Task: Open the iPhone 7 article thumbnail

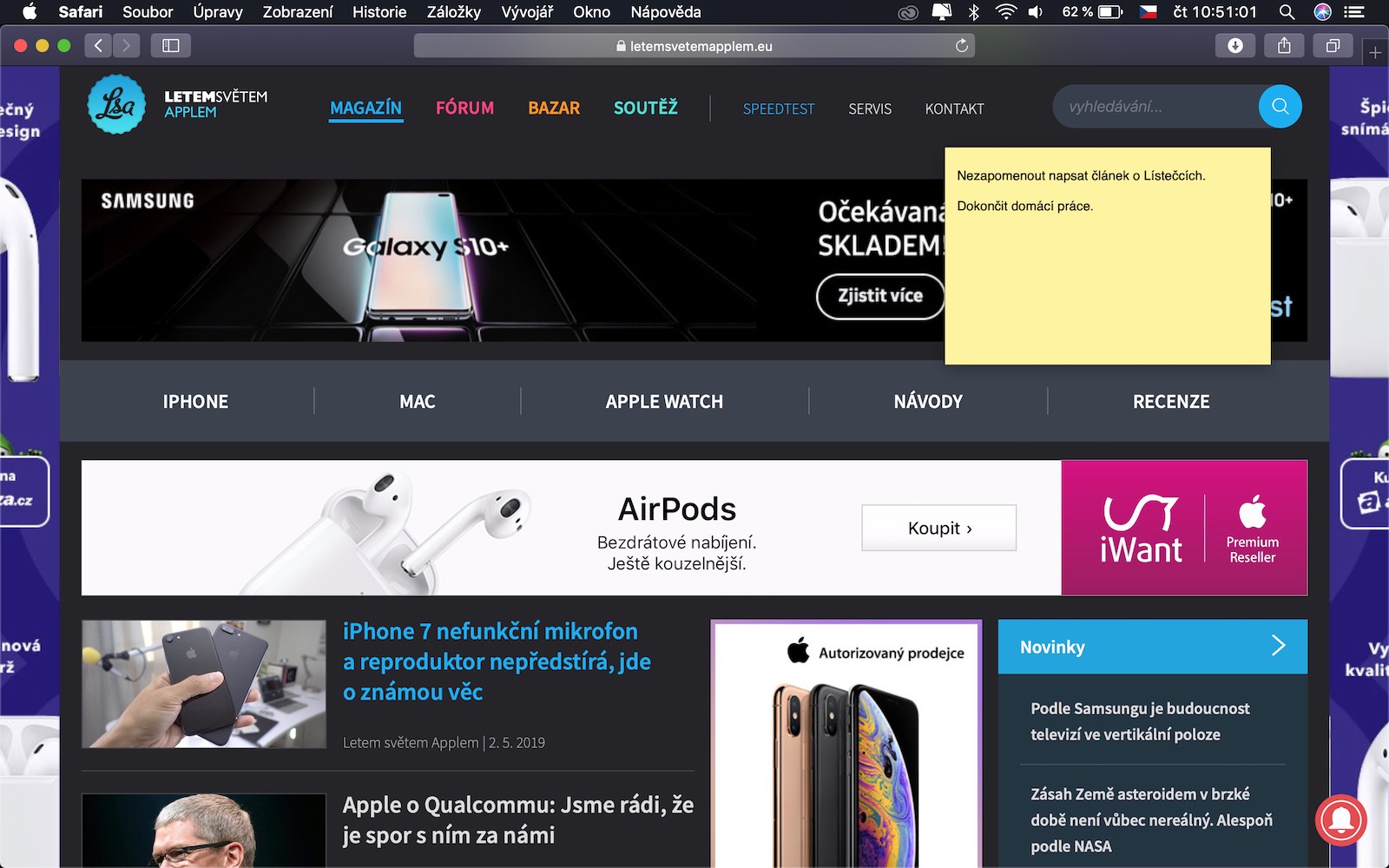Action: 204,684
